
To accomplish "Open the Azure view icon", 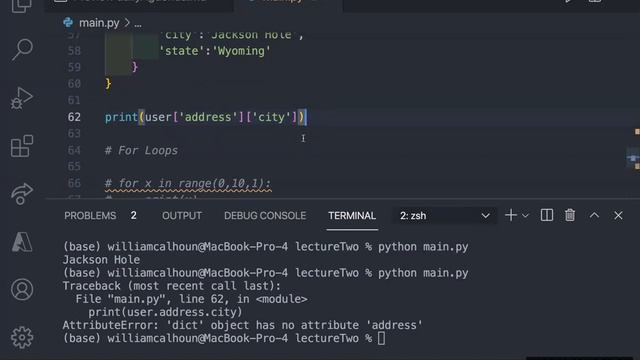I will coord(22,242).
